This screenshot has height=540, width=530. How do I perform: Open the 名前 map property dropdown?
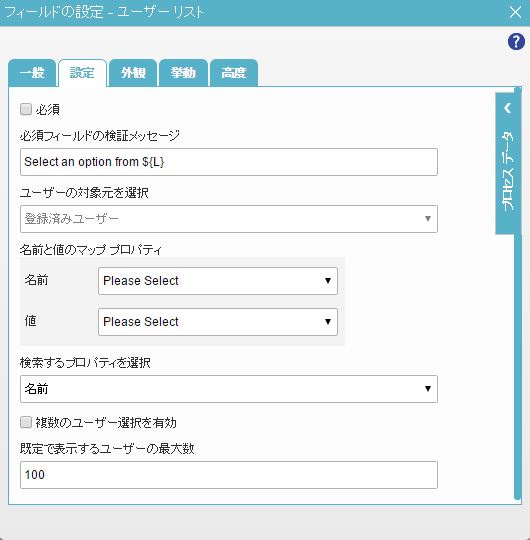218,281
